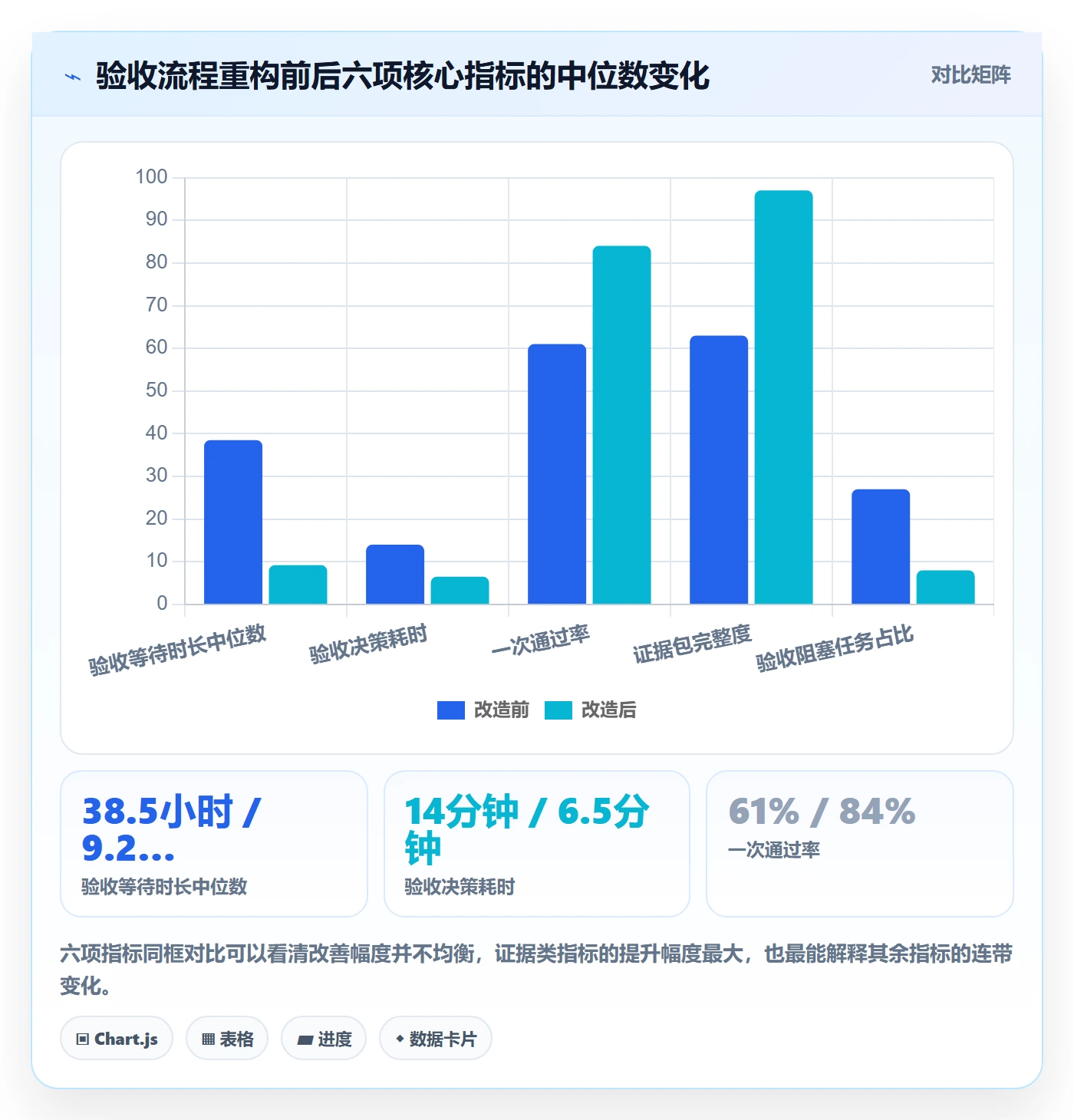This screenshot has height=1120, width=1074.
Task: Click the 改造前 bar for 证据包完整度
Action: point(719,470)
